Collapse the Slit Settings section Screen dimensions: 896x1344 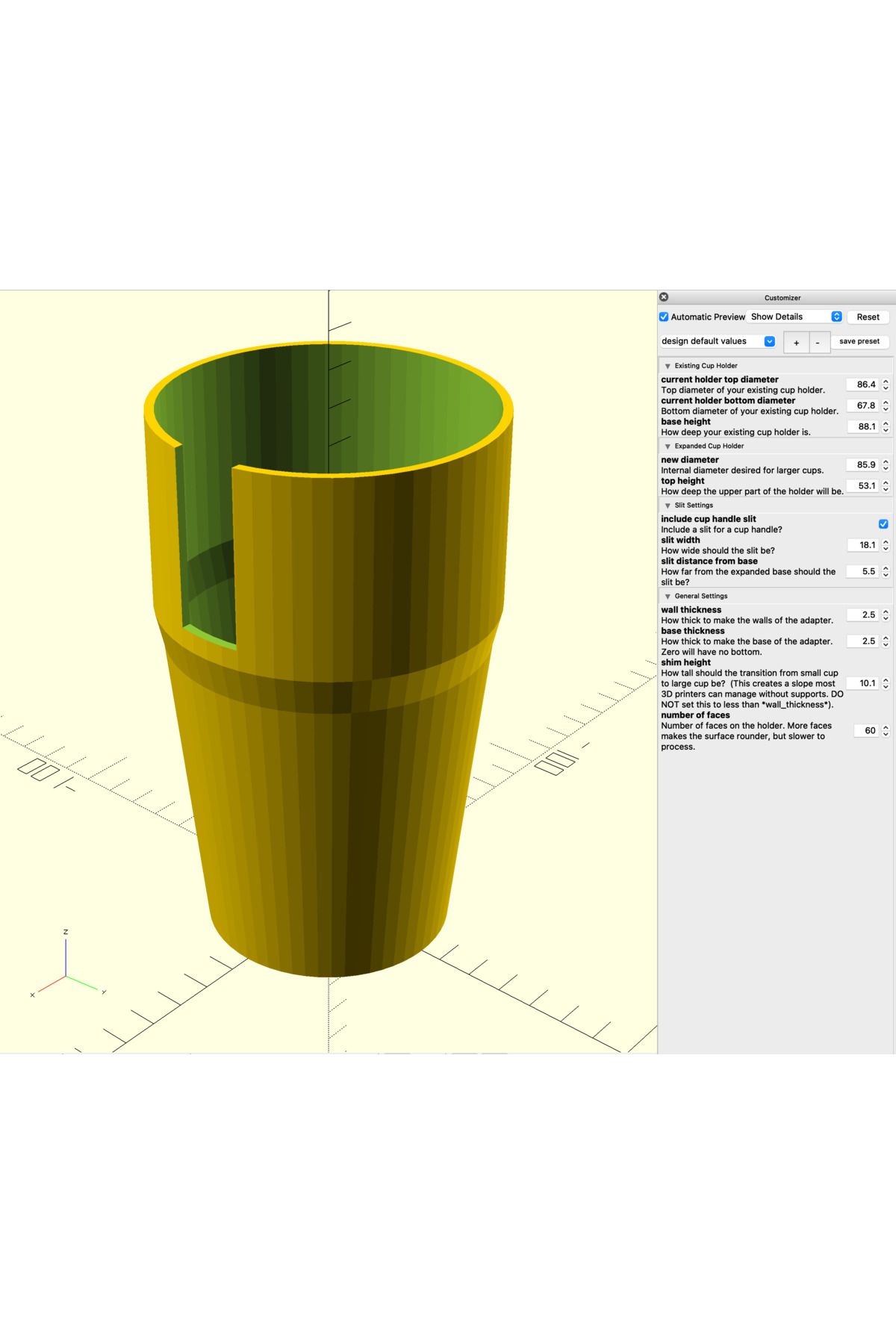[x=668, y=505]
